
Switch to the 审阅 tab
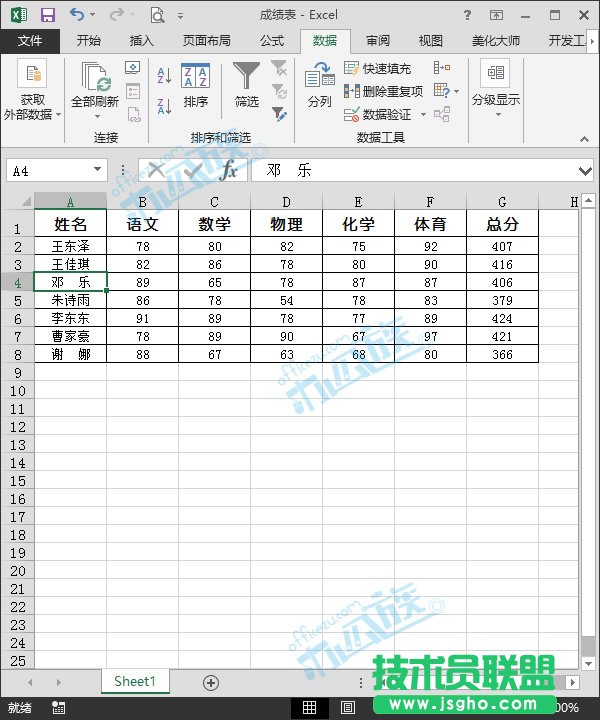[x=377, y=41]
